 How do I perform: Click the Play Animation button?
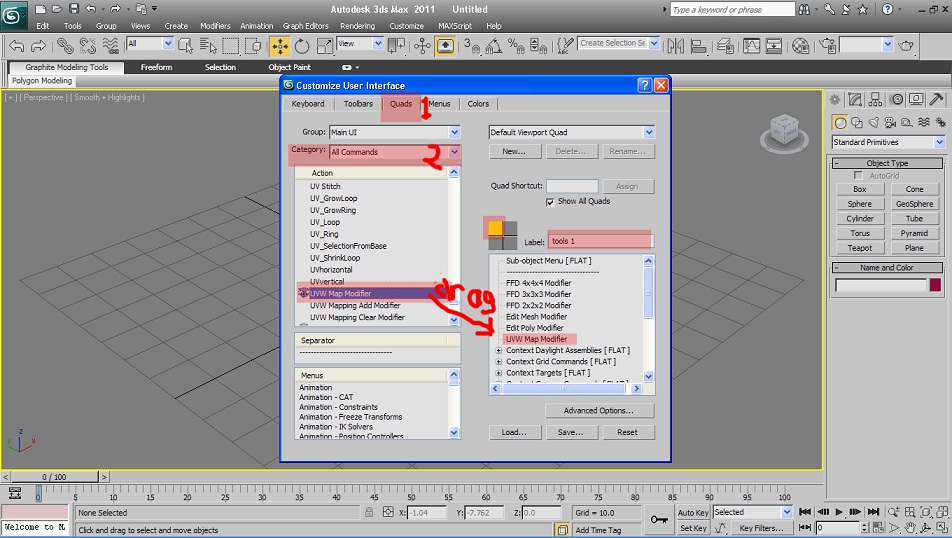pyautogui.click(x=839, y=512)
